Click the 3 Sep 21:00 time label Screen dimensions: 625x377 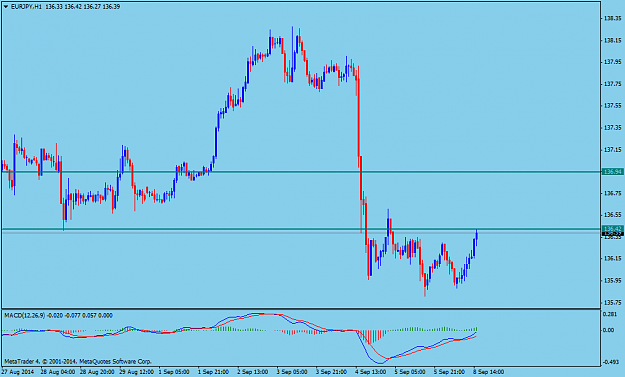pos(332,372)
